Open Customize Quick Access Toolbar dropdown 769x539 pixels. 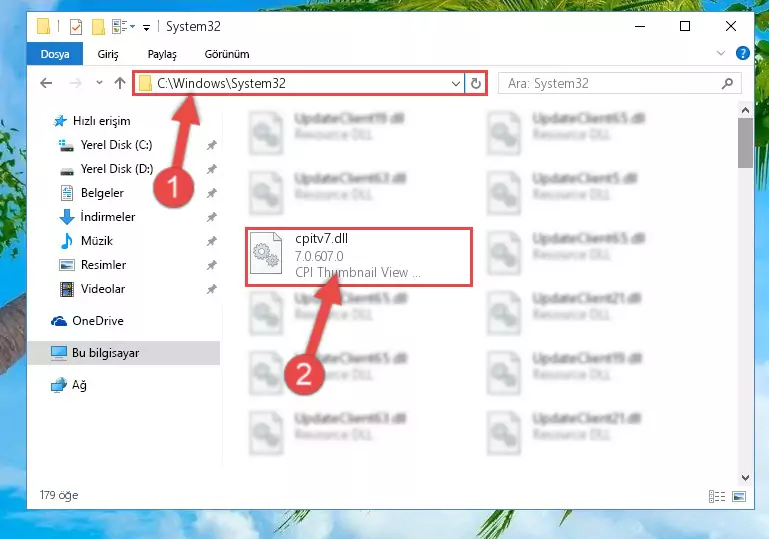pyautogui.click(x=146, y=27)
